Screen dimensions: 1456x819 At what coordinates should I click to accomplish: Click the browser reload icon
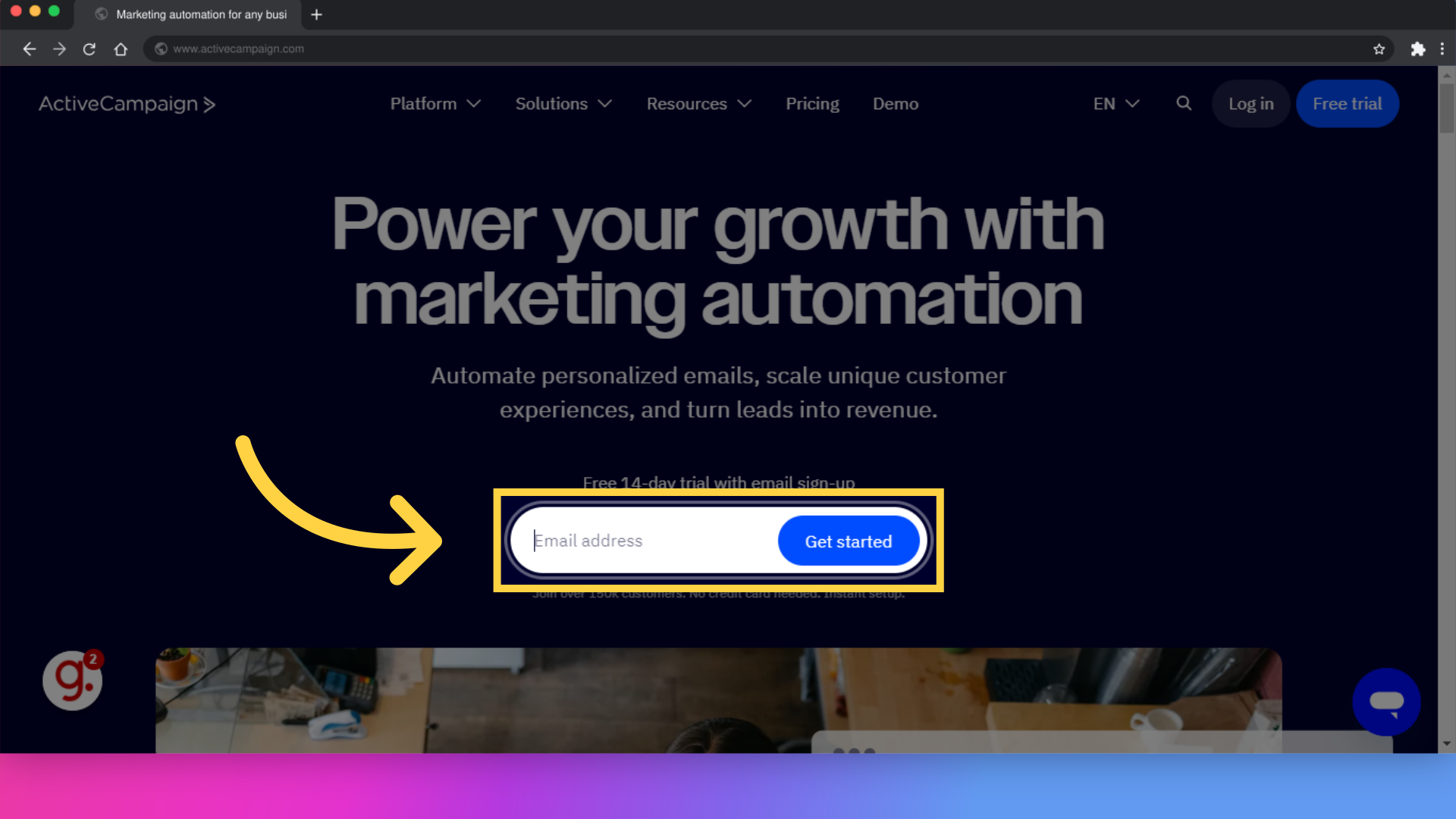coord(90,49)
